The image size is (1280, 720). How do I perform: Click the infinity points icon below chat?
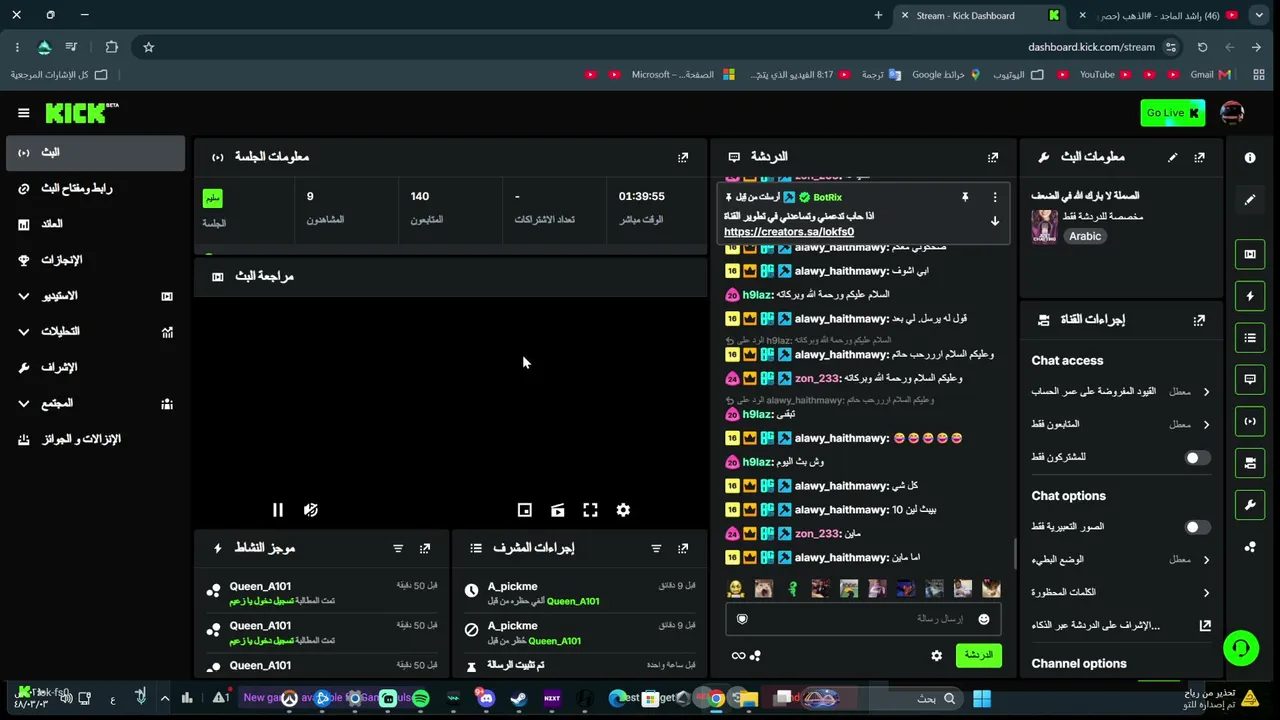click(738, 656)
